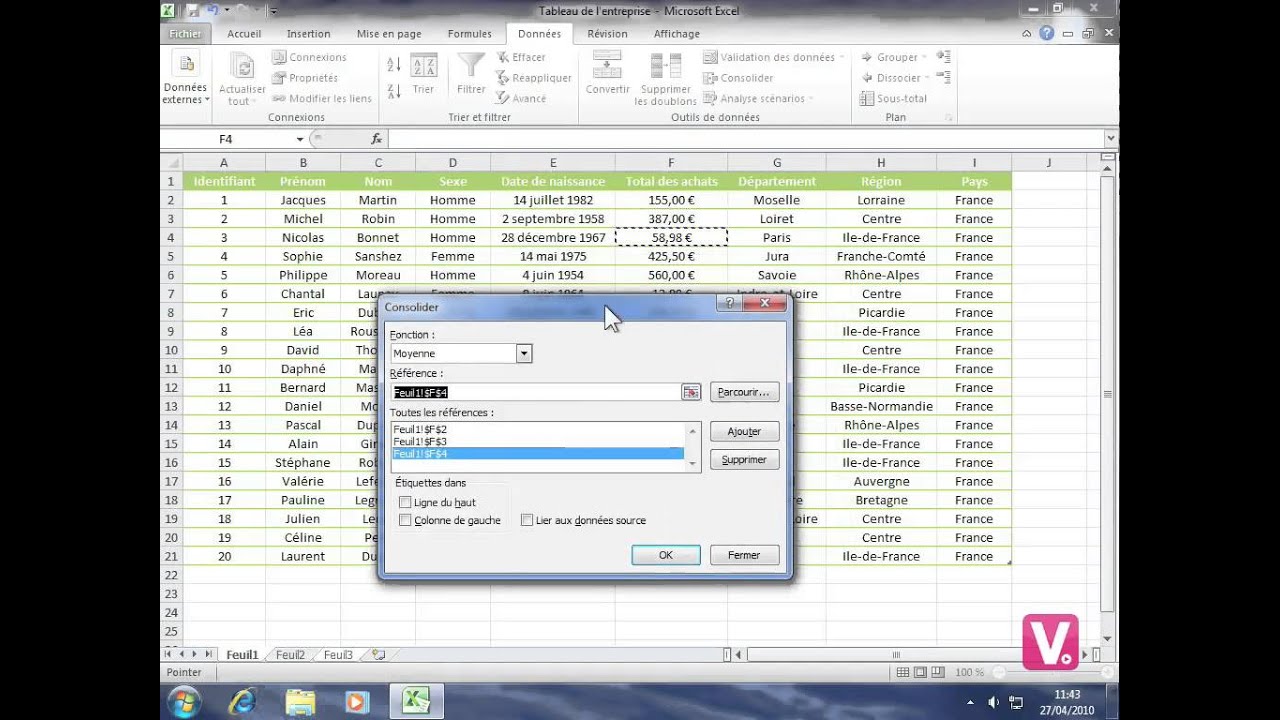Click Supprimer button in dialog
Screen dimensions: 1280x720
[744, 460]
